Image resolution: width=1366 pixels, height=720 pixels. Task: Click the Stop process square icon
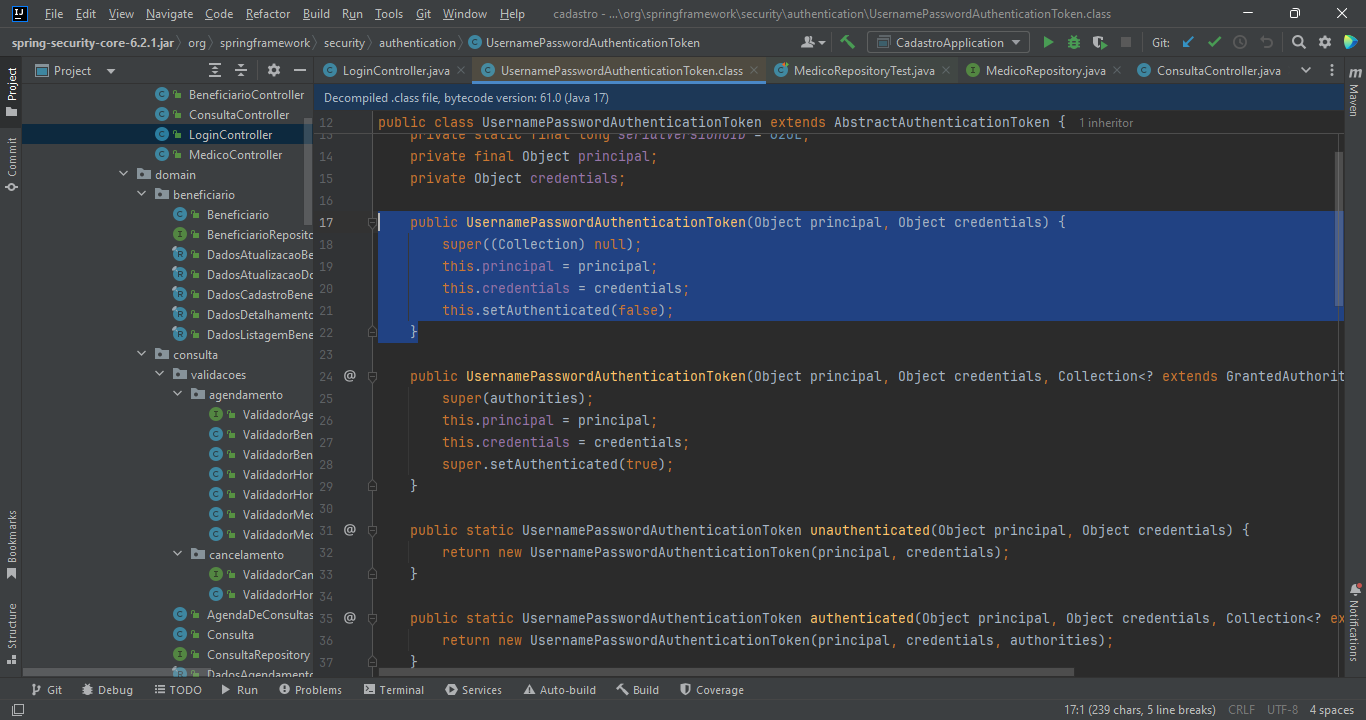click(x=1126, y=42)
